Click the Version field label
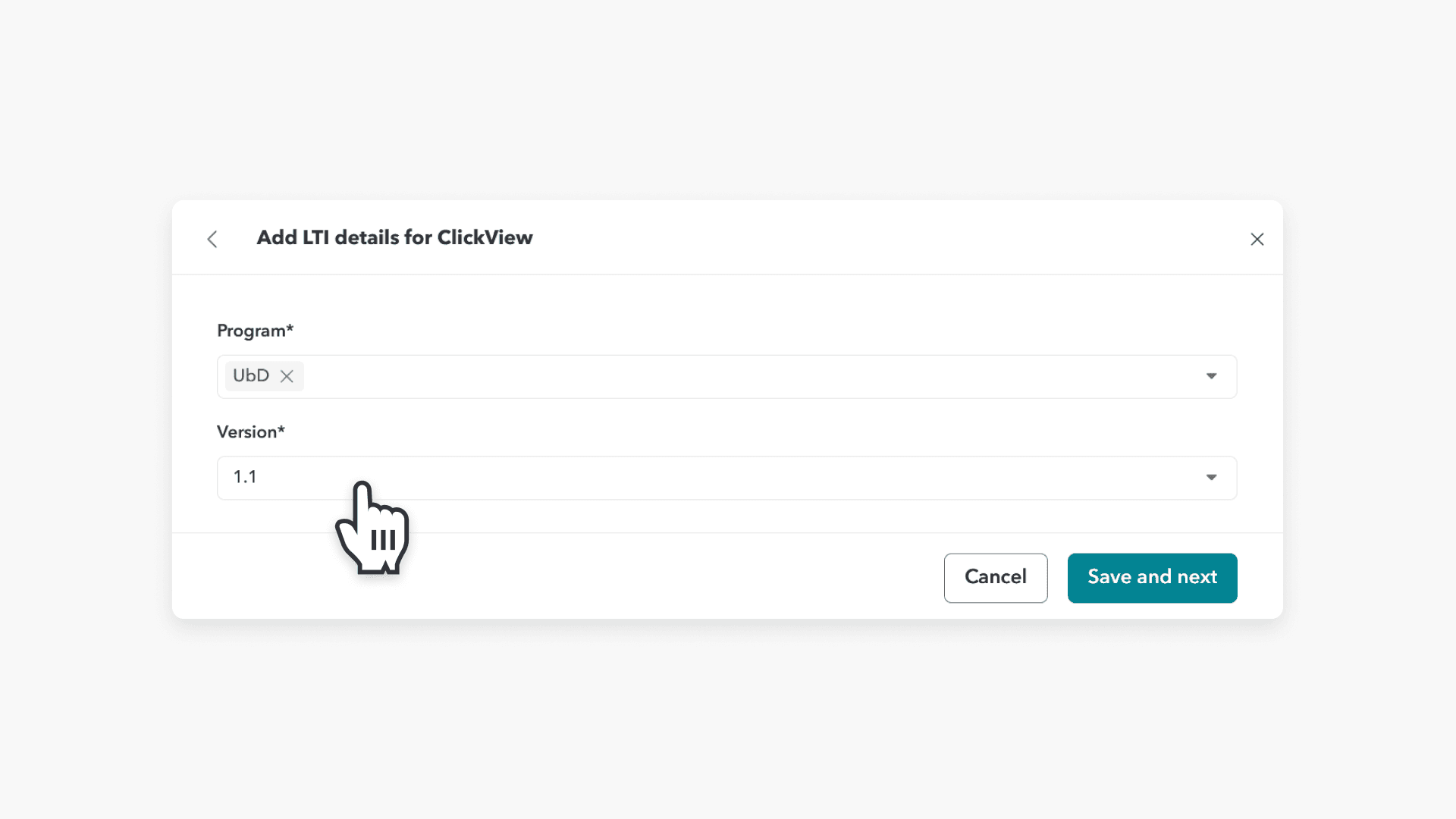 coord(246,432)
